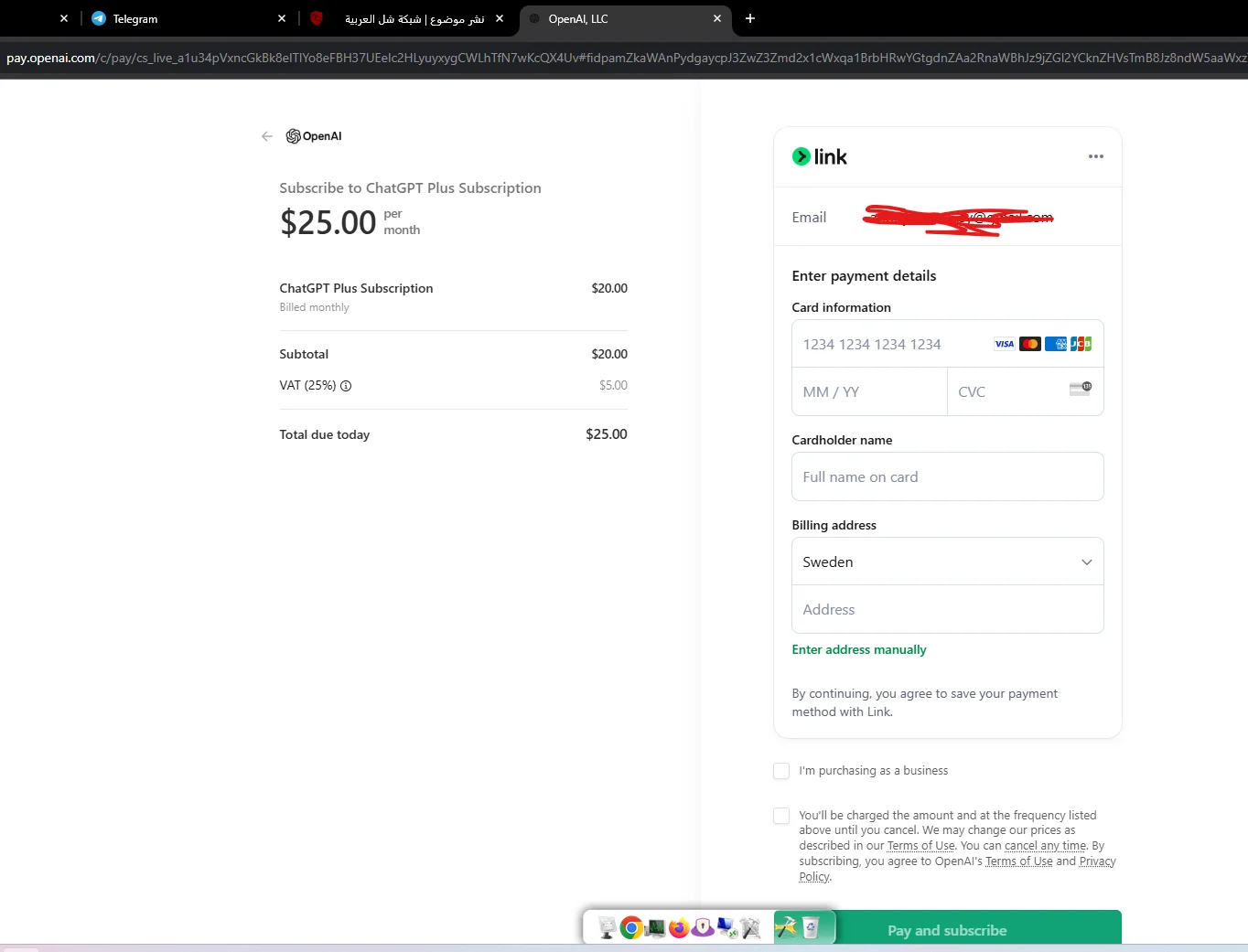The image size is (1248, 952).
Task: Open the Privacy Policy link
Action: [1097, 861]
